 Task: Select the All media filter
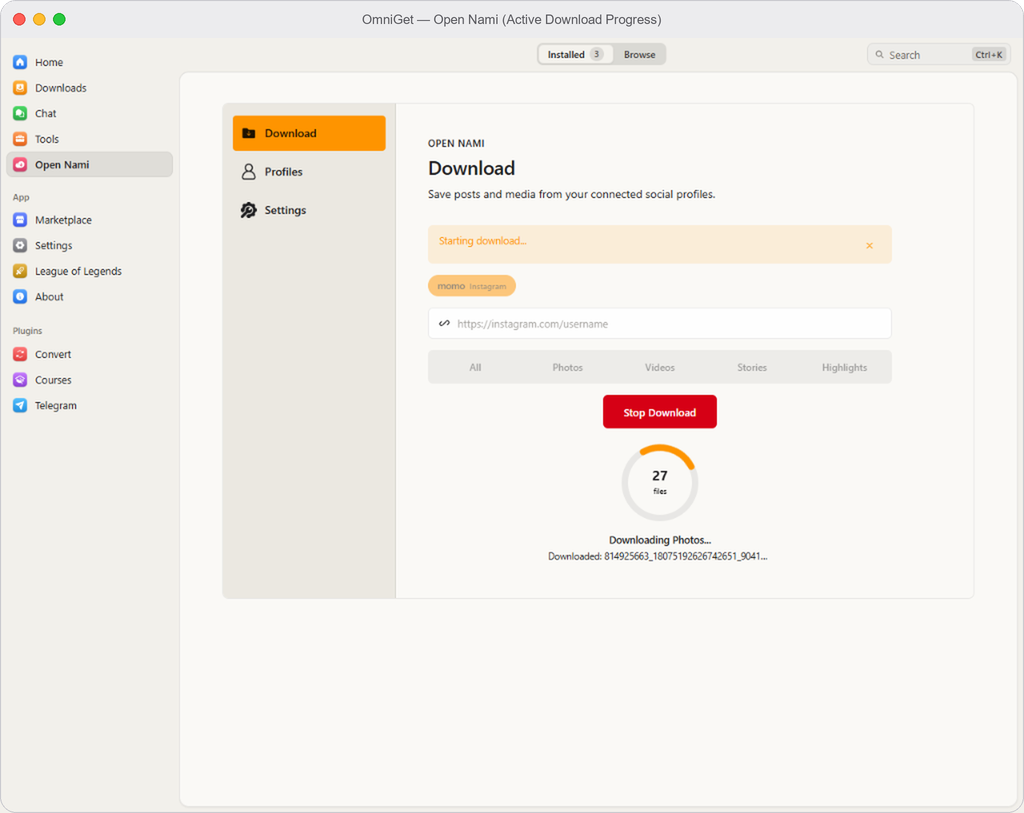tap(475, 368)
